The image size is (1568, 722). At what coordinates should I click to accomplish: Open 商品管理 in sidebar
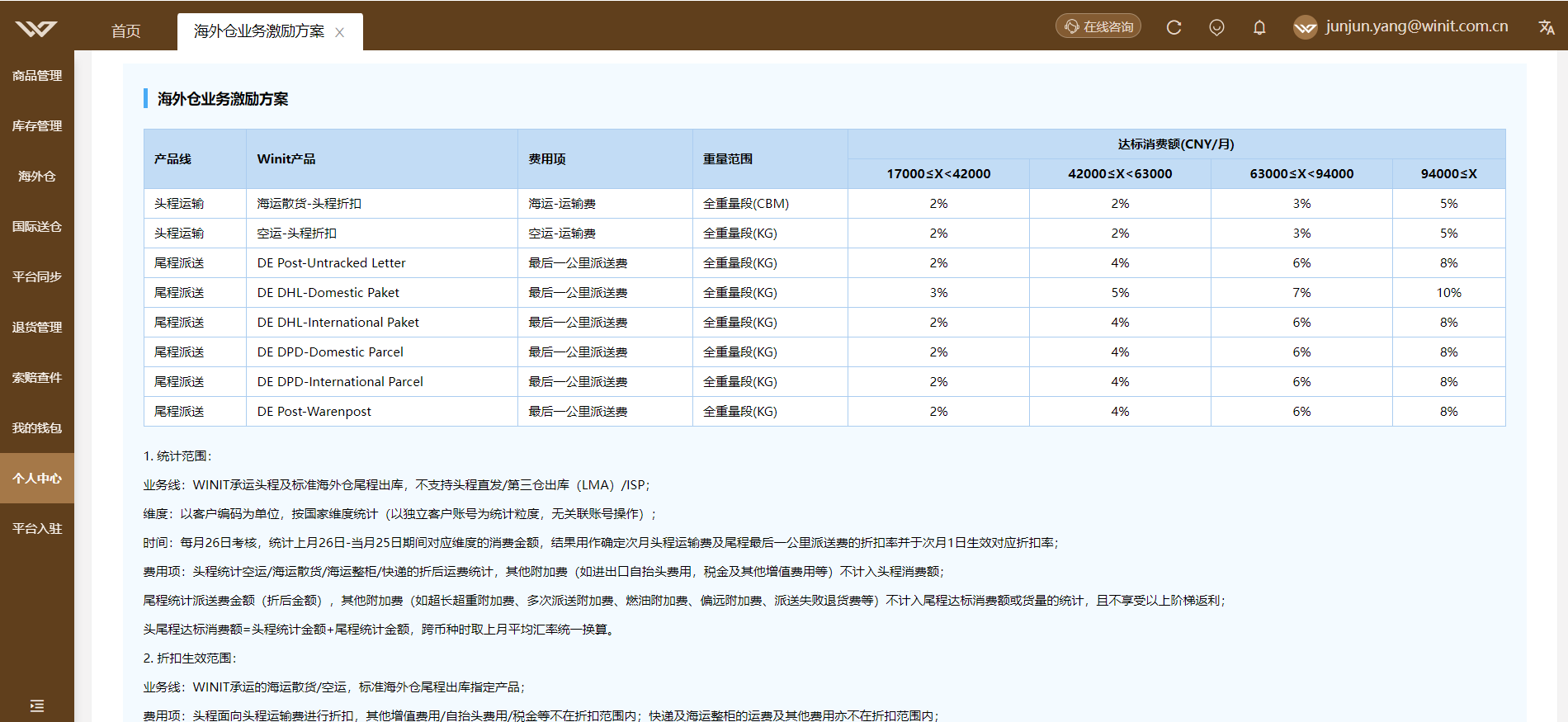coord(37,76)
